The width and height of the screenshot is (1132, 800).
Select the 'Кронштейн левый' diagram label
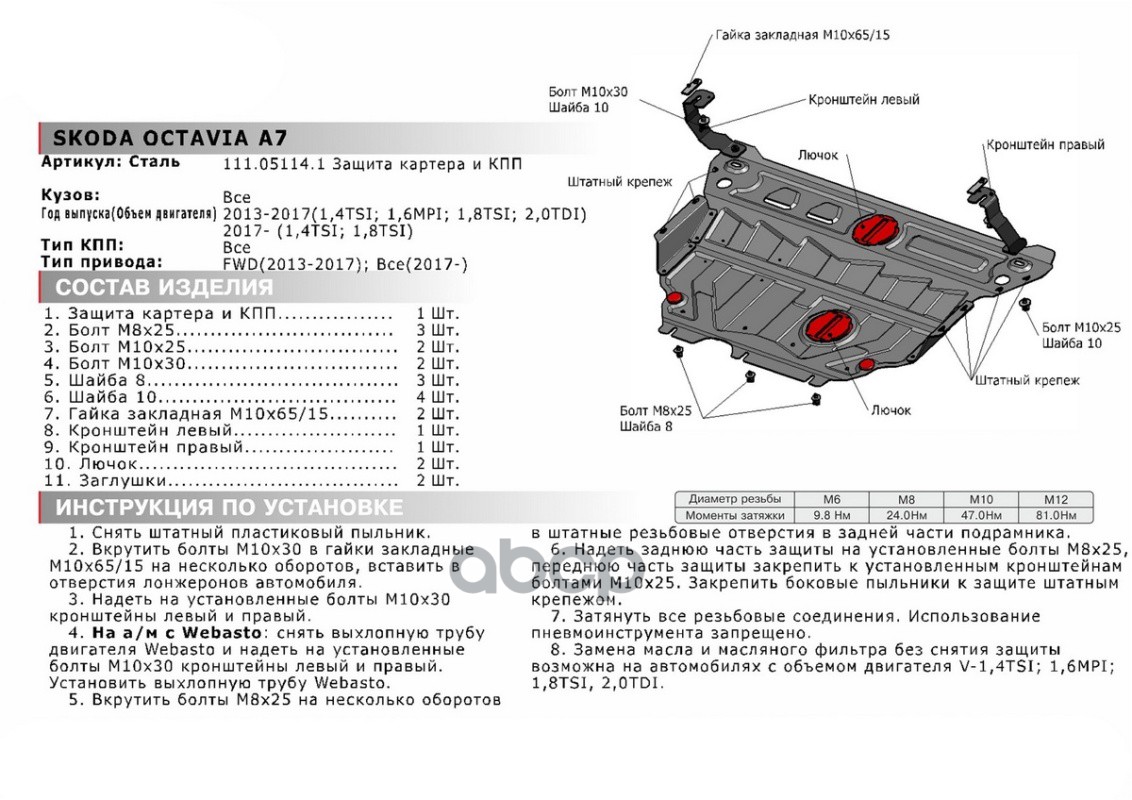tap(863, 100)
